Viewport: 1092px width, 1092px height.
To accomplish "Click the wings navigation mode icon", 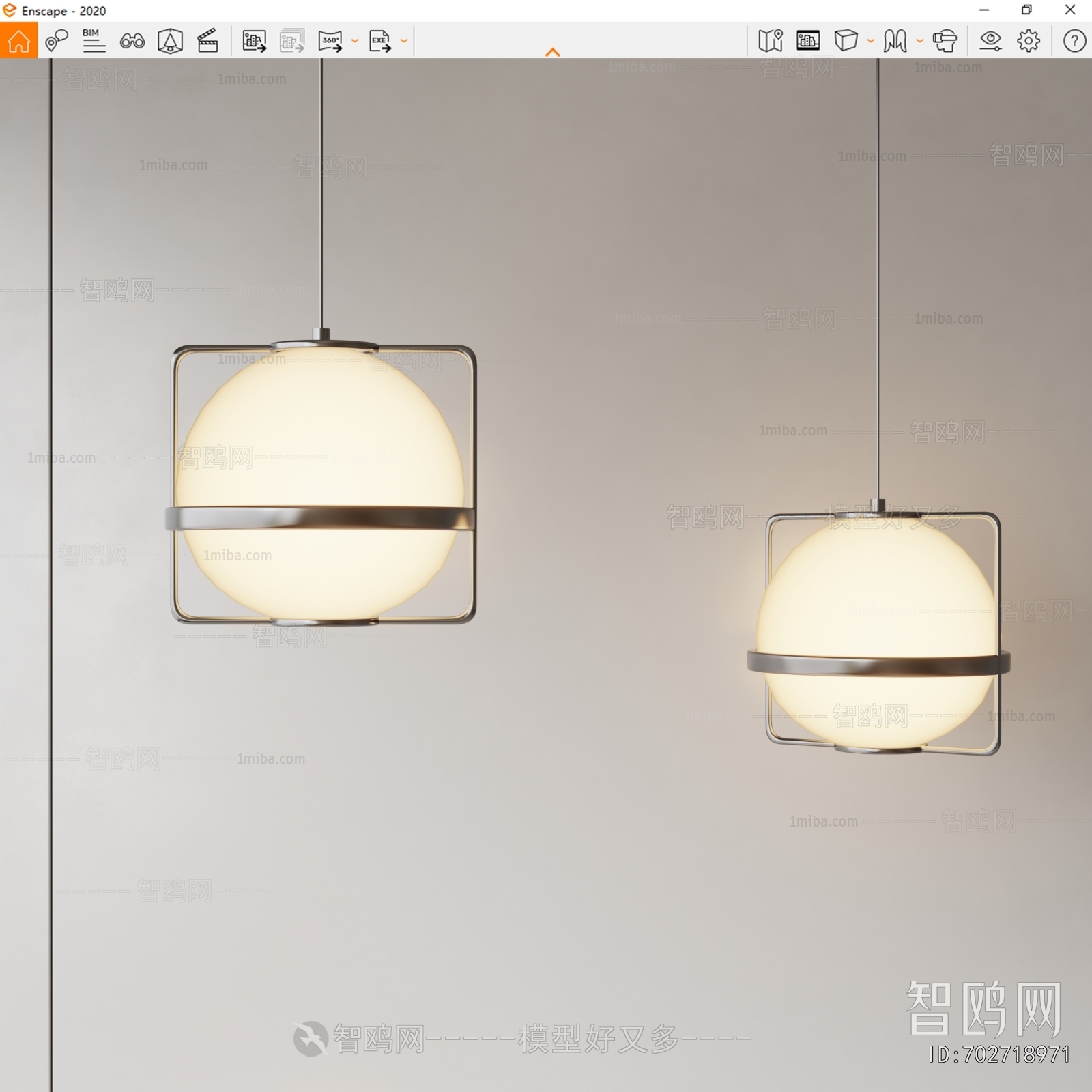I will (x=895, y=41).
